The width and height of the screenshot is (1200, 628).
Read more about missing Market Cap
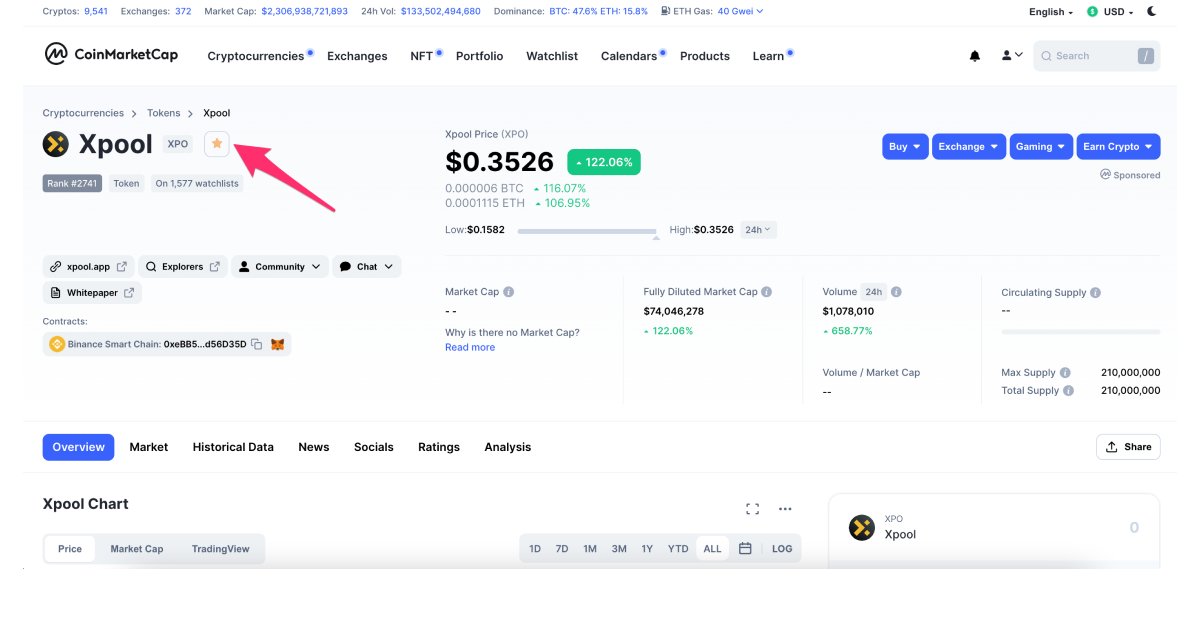tap(470, 347)
